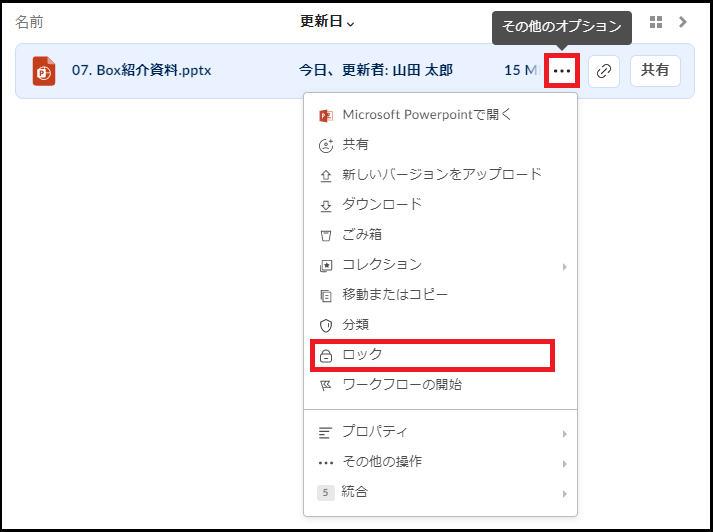Screen dimensions: 713x532
Task: Expand arrow next to コレクション
Action: (x=564, y=267)
